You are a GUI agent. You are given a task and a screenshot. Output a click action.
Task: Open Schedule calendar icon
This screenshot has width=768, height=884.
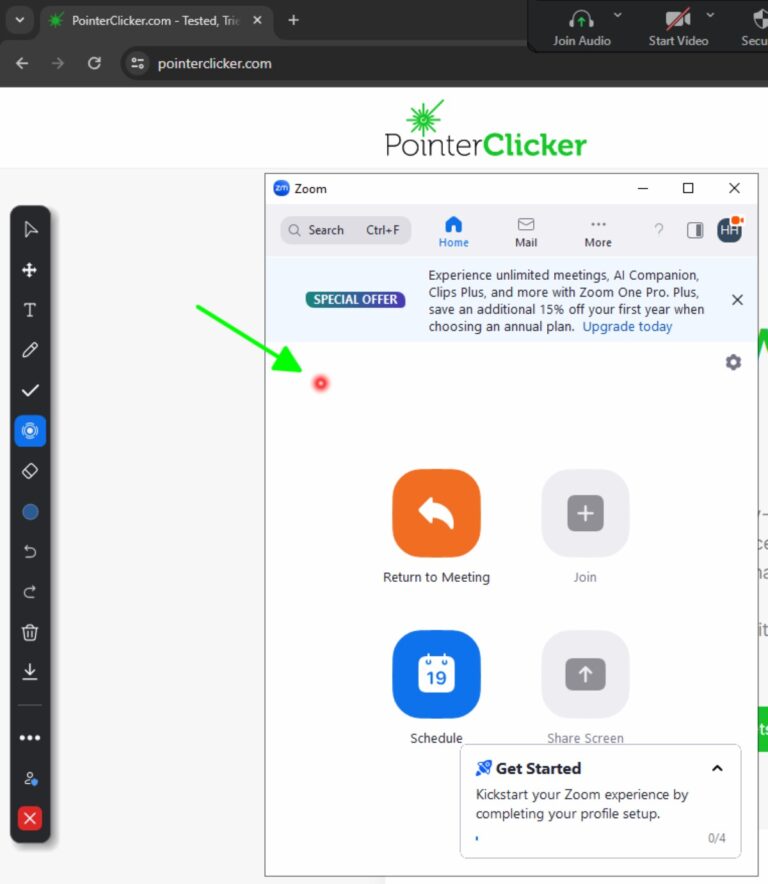pos(436,674)
